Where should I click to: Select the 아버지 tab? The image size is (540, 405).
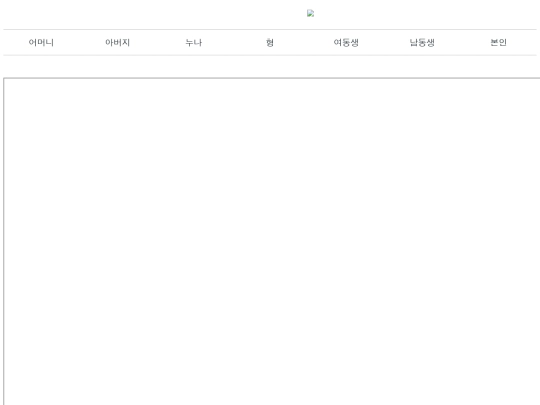(117, 42)
